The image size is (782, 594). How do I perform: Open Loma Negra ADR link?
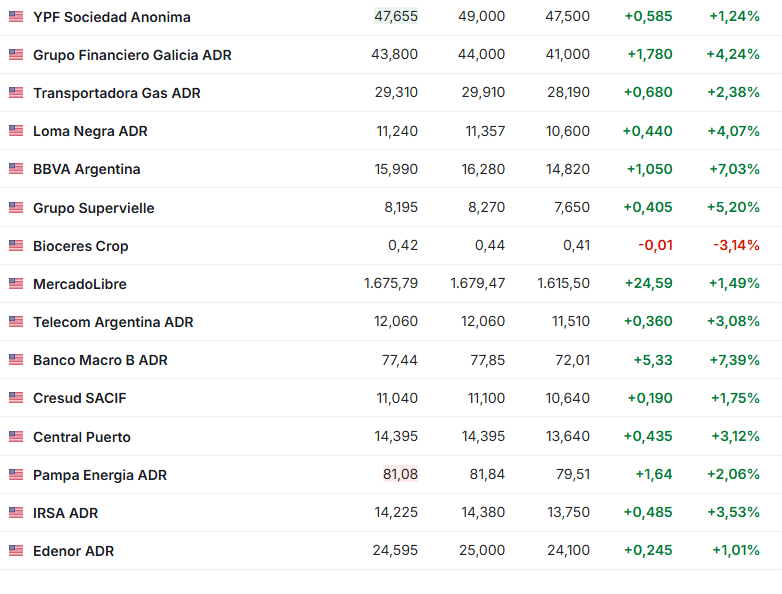(x=90, y=131)
